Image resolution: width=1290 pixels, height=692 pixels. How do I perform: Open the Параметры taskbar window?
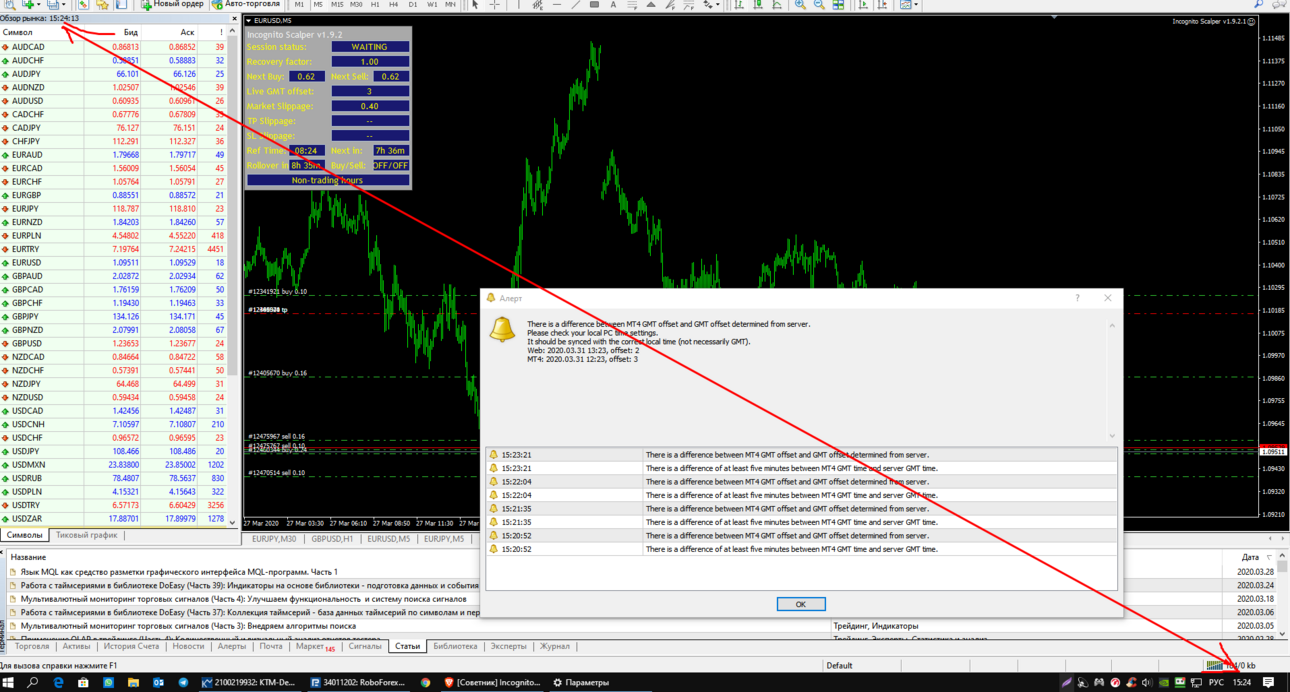tap(581, 683)
